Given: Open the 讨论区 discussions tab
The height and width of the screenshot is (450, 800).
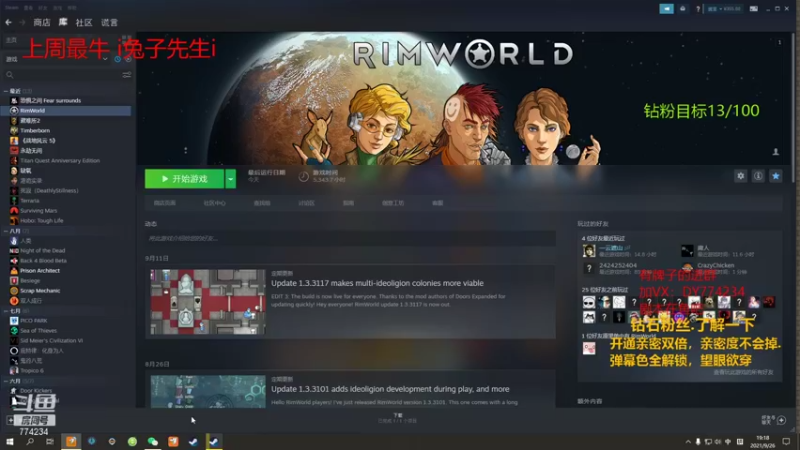Looking at the screenshot, I should [306, 203].
